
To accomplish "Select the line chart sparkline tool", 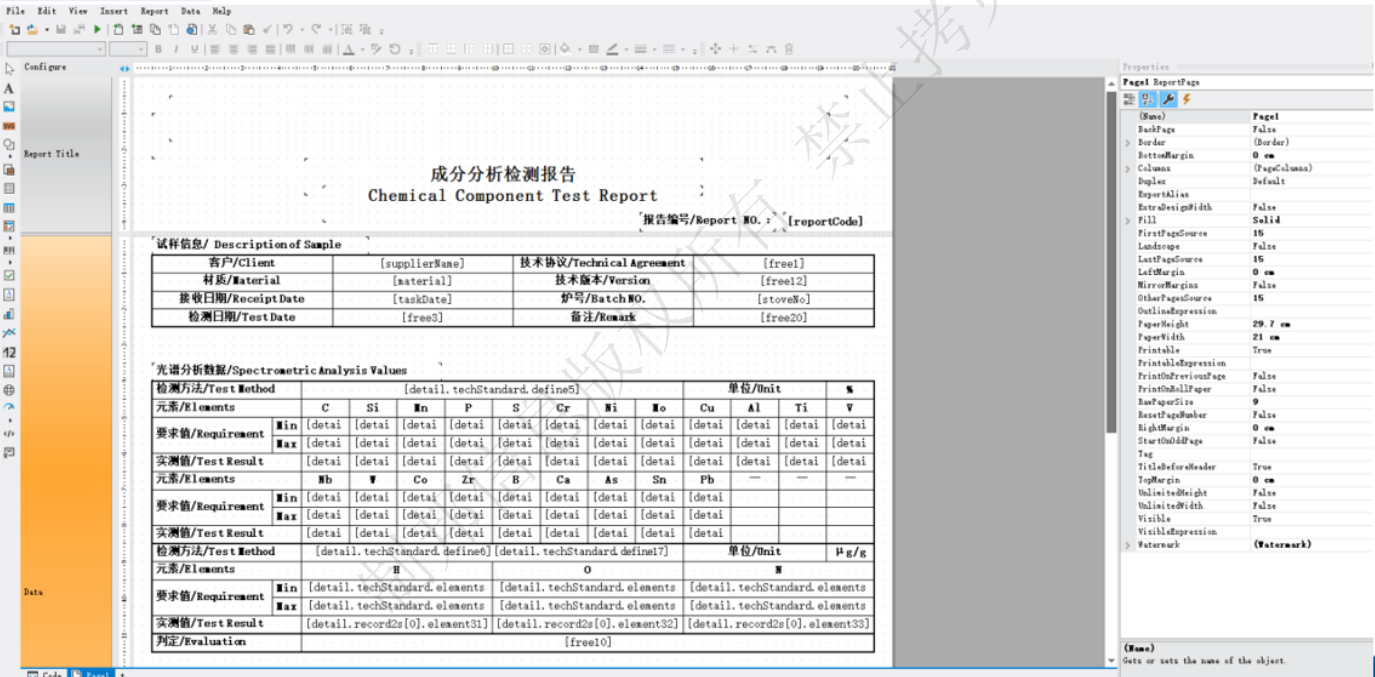I will [x=9, y=333].
